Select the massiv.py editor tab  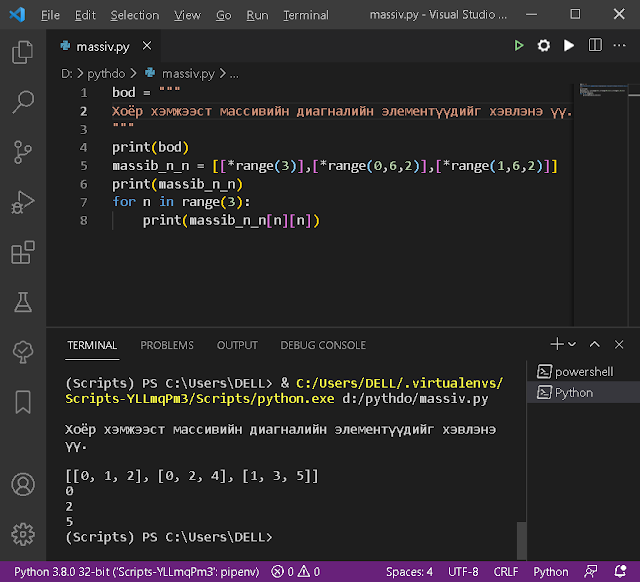coord(103,46)
